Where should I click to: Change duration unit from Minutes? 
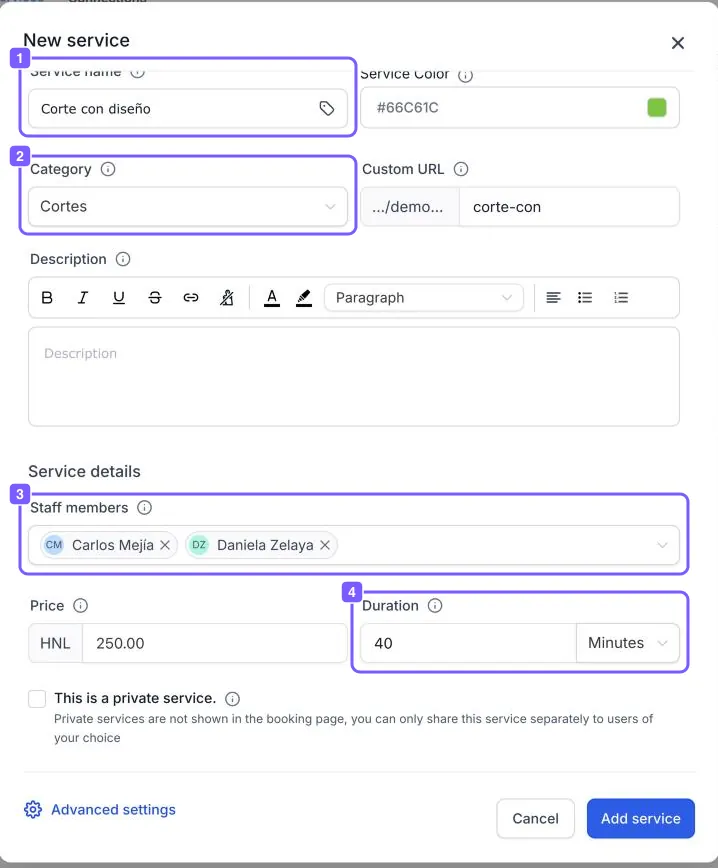point(627,643)
